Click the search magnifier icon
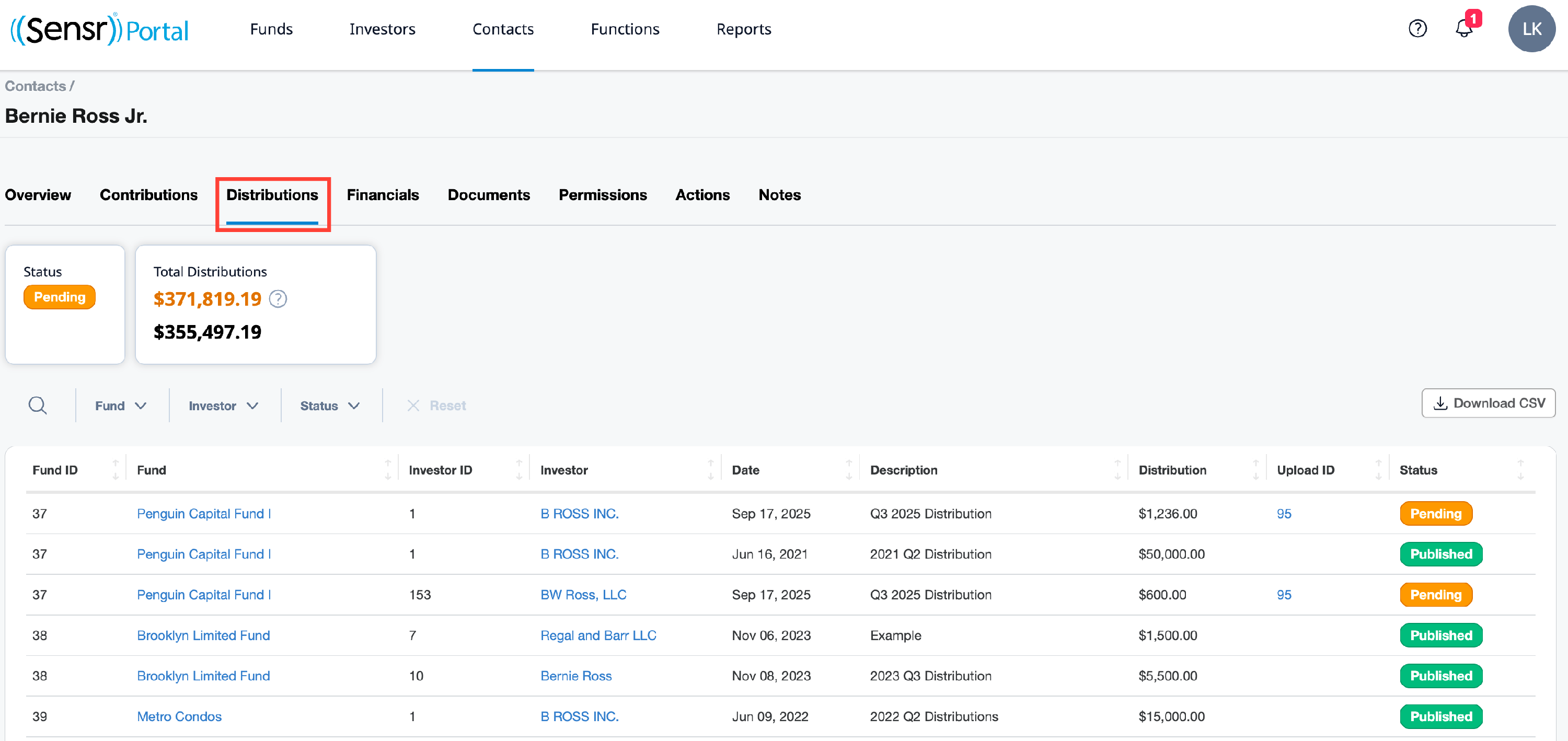 click(x=38, y=405)
